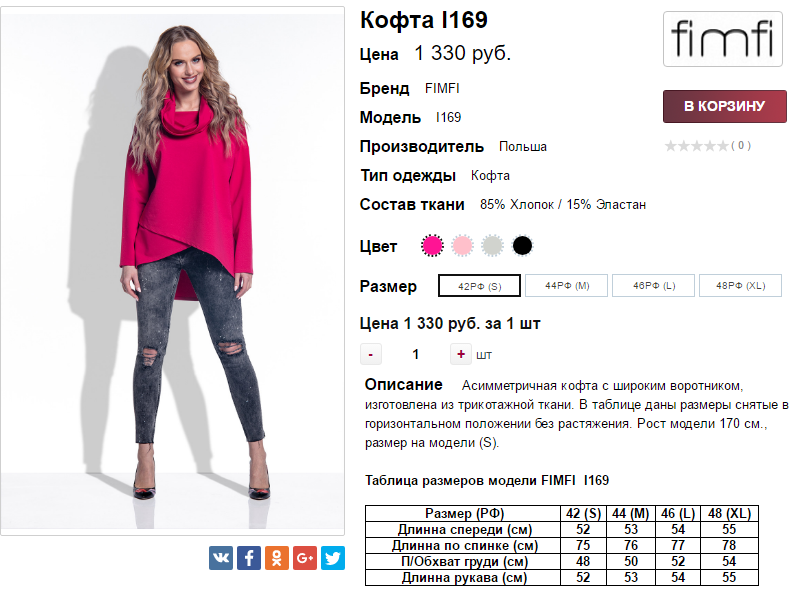Click the fimfi brand logo
This screenshot has width=798, height=606.
(723, 39)
